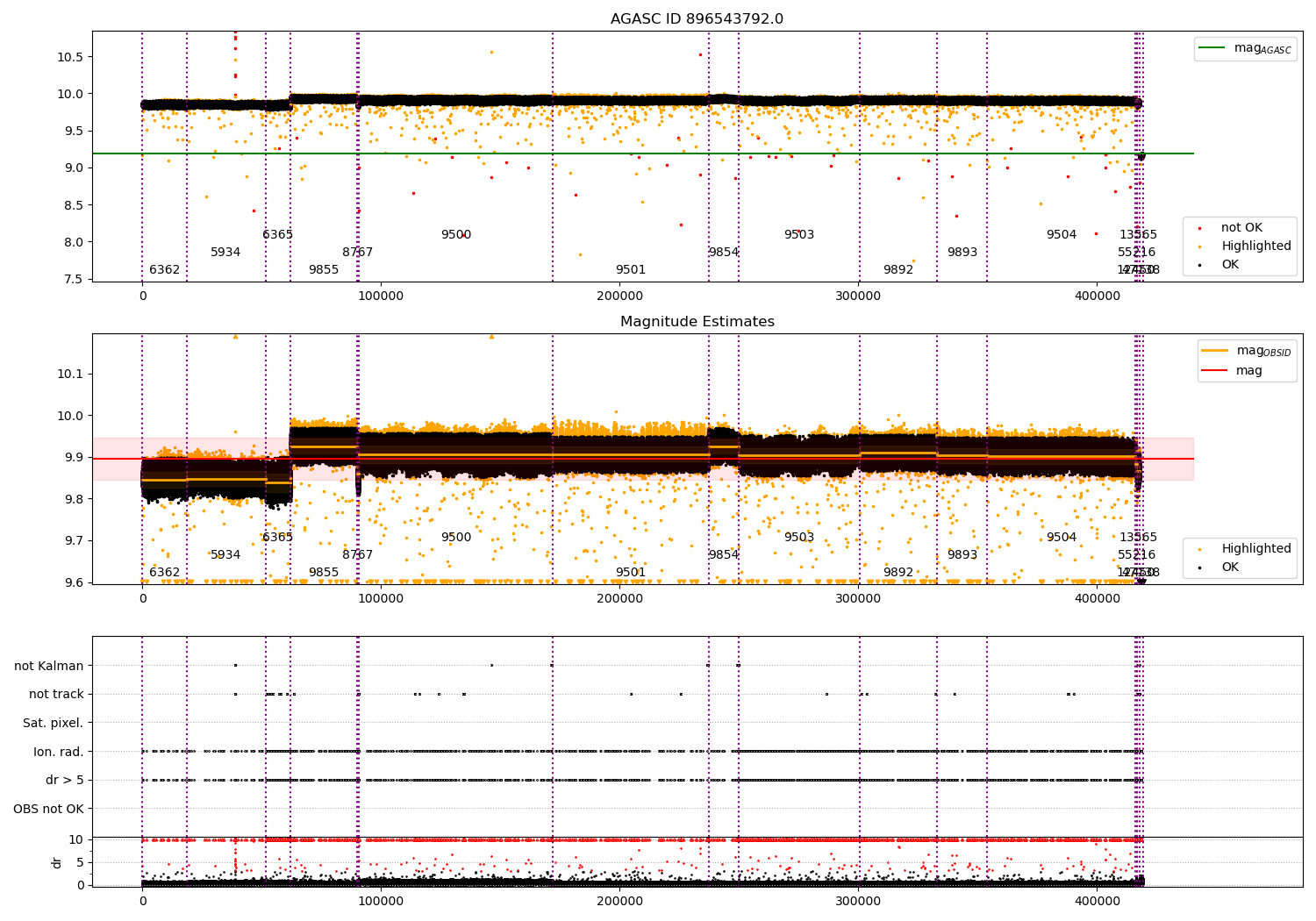Click the 'Sat. pixel.' row label
The image size is (1316, 921).
[x=54, y=723]
